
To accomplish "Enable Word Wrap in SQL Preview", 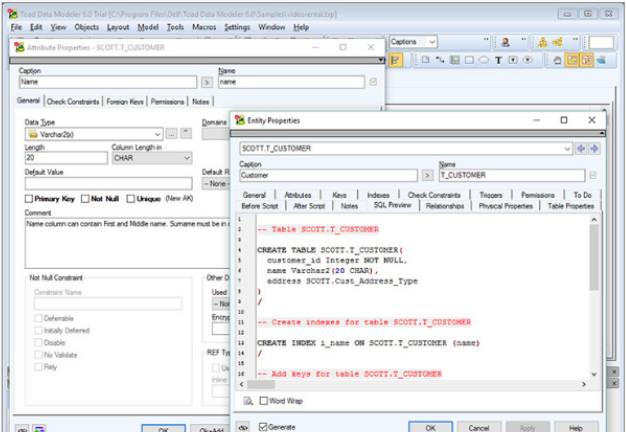I will click(x=263, y=401).
